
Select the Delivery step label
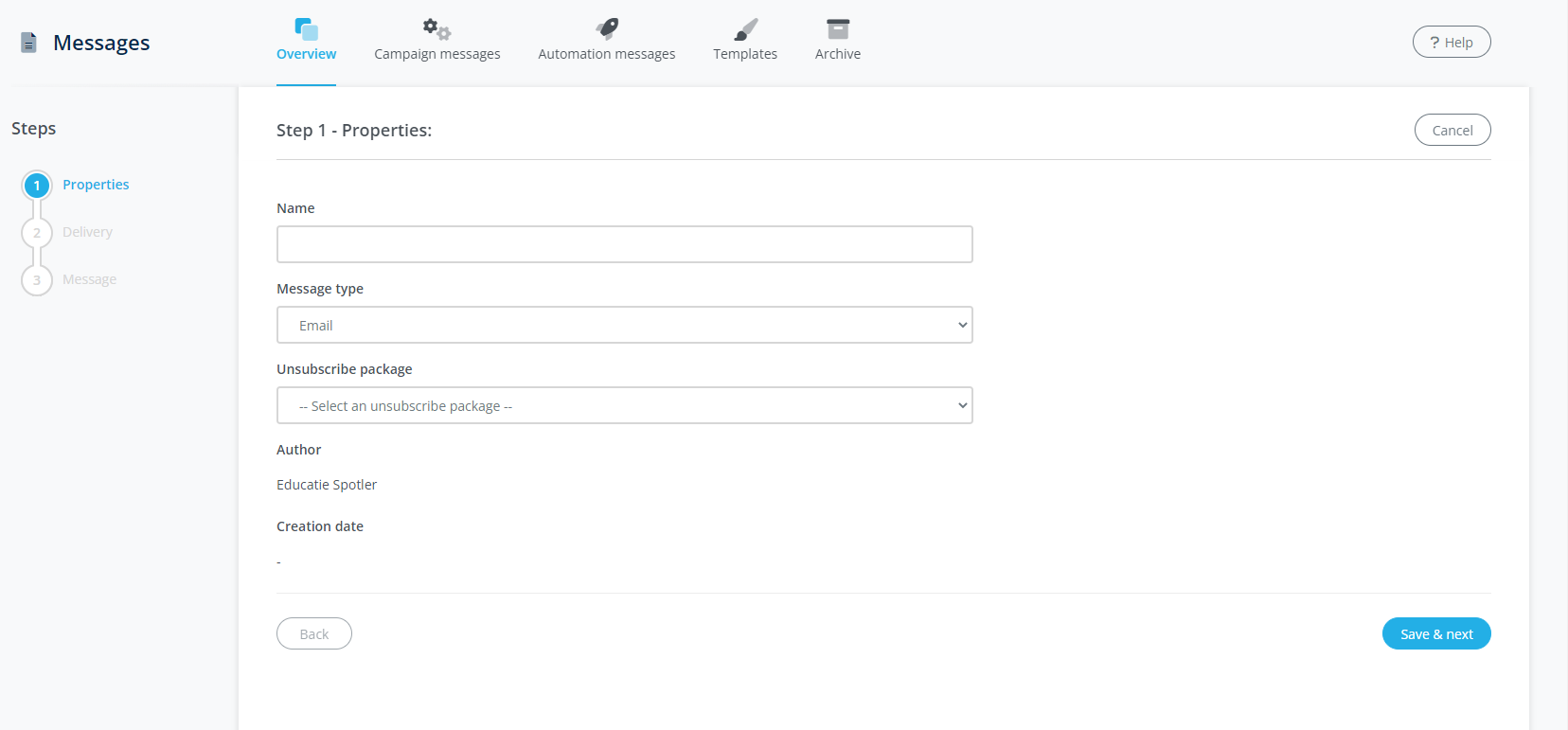tap(87, 232)
